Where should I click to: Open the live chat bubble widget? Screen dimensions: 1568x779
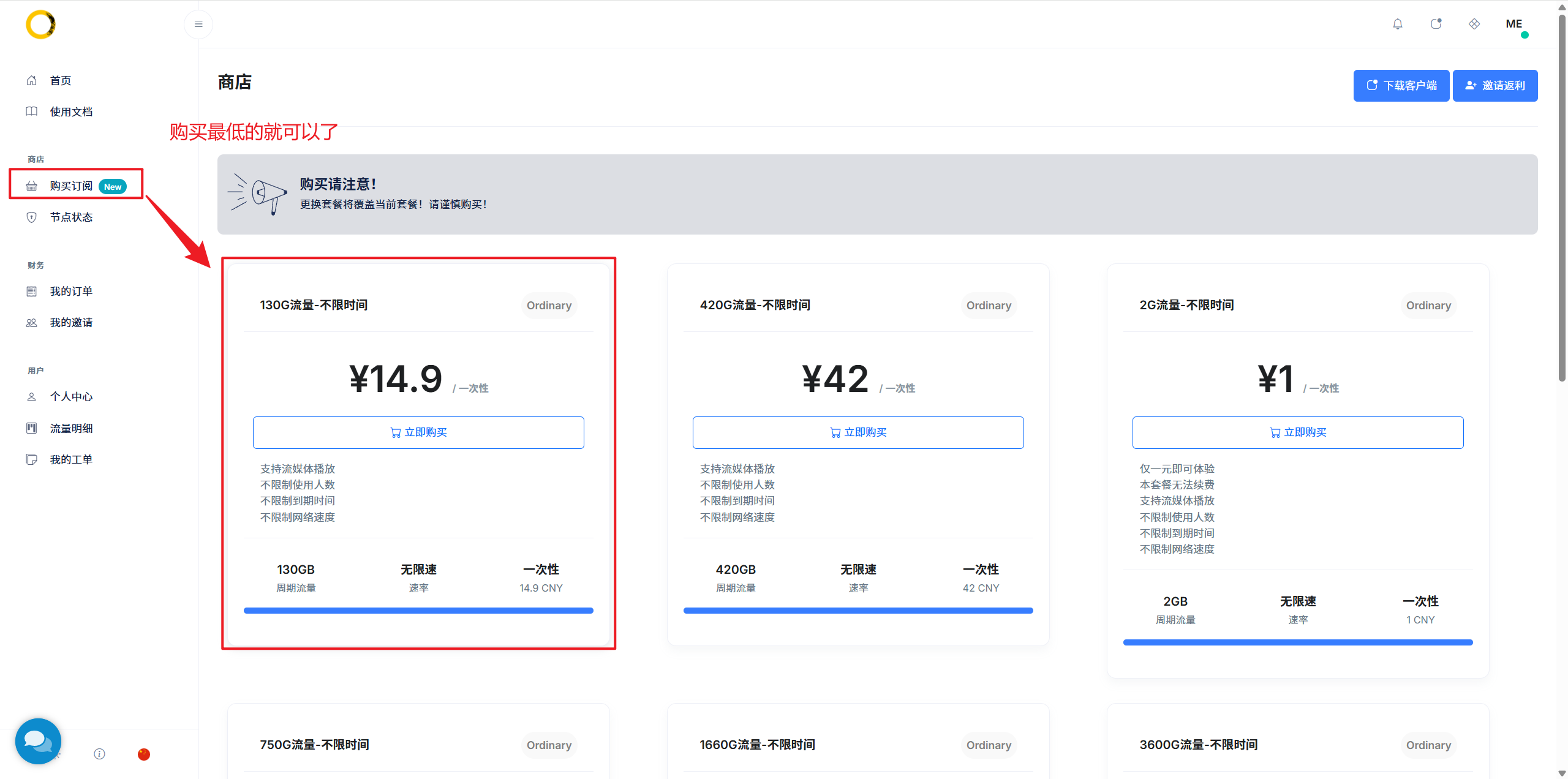coord(38,741)
